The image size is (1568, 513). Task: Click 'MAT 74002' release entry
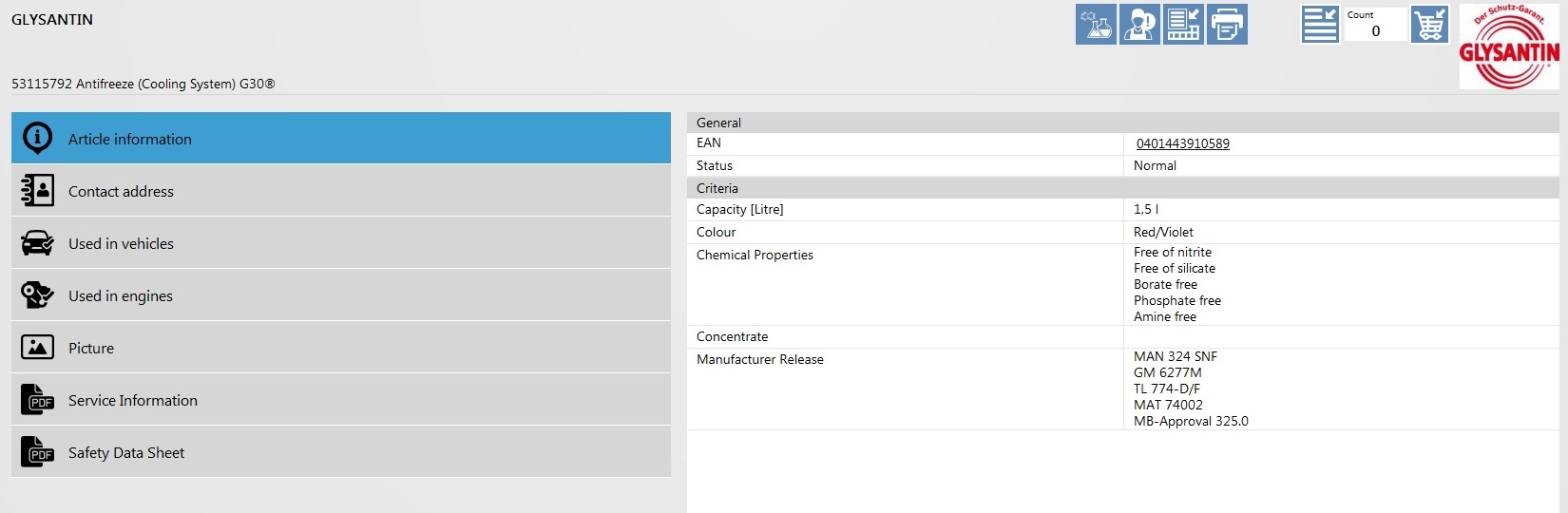tap(1168, 405)
